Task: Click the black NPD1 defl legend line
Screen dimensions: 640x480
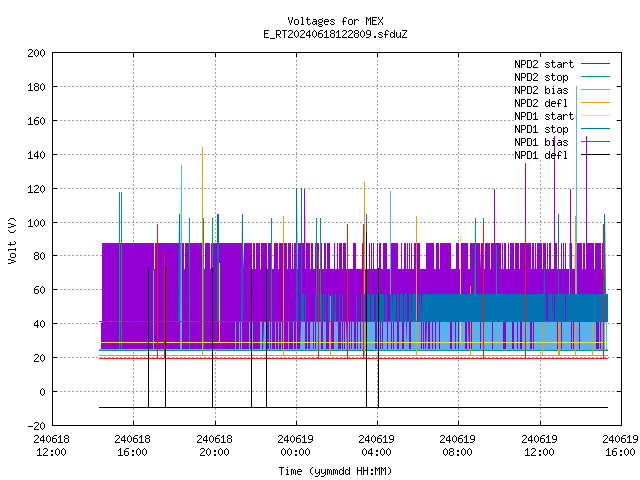Action: click(596, 155)
